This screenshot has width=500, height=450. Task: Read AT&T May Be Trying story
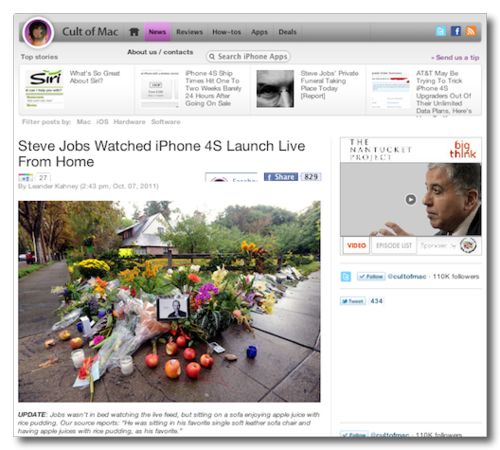click(444, 92)
